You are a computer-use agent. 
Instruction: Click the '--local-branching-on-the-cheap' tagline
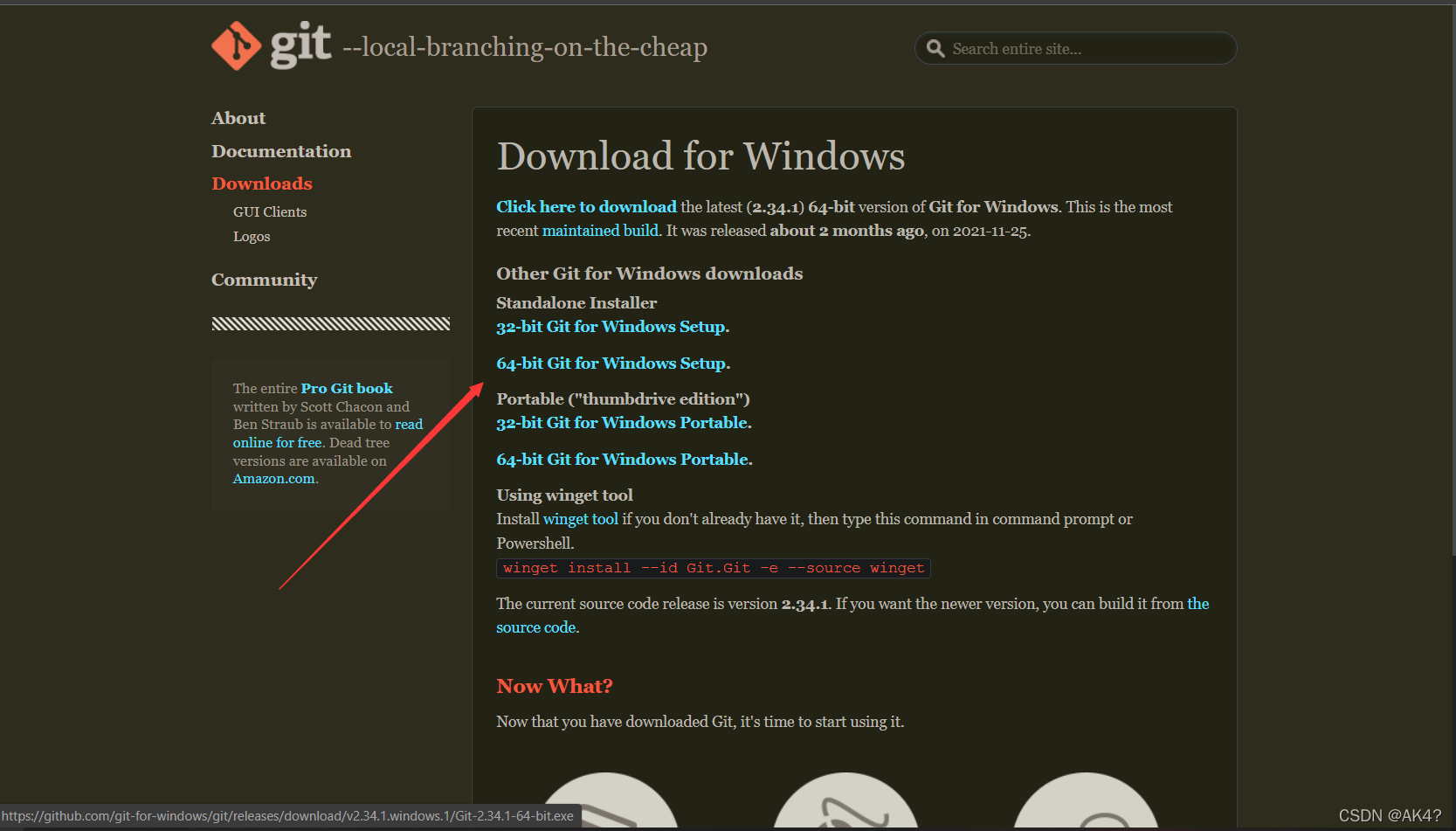[525, 47]
